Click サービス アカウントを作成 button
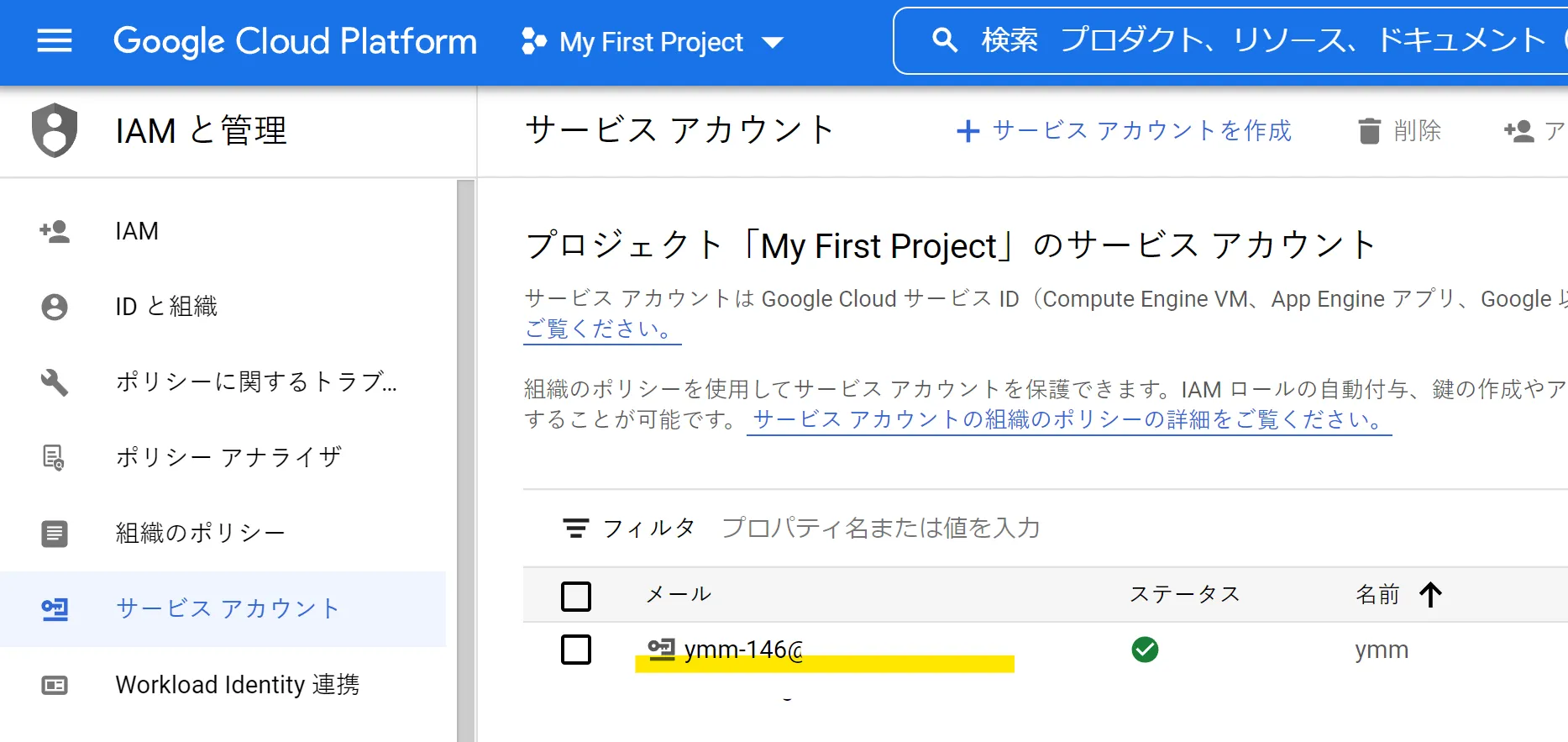This screenshot has width=1568, height=742. [1124, 130]
